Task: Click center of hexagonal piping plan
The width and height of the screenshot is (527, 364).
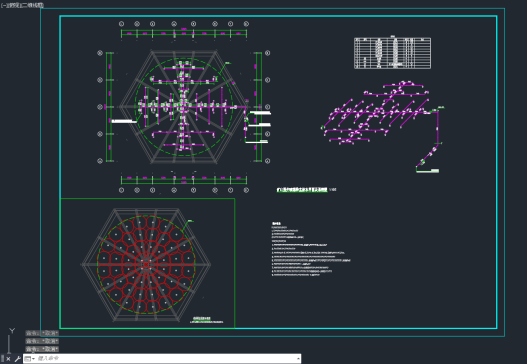Action: [183, 107]
